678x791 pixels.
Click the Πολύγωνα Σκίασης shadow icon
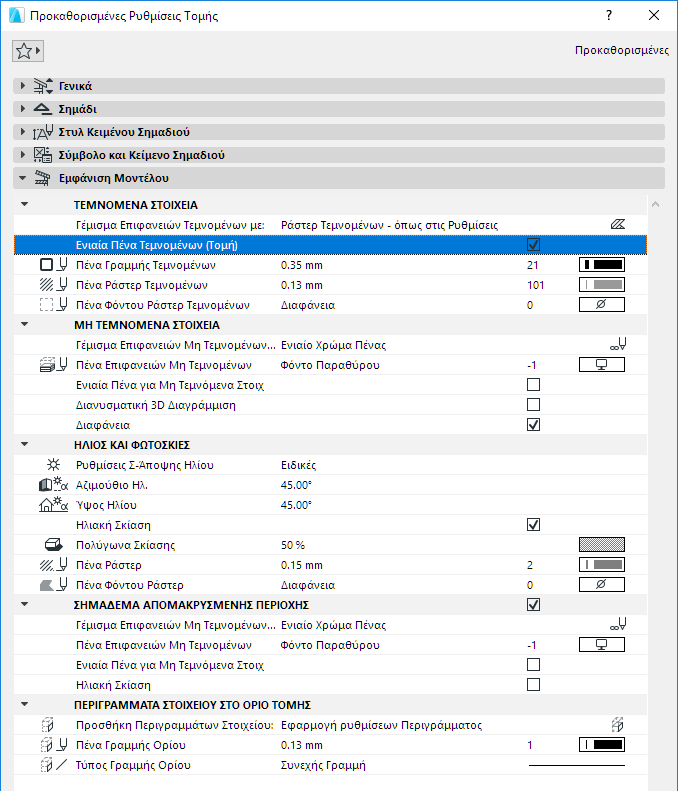pyautogui.click(x=53, y=545)
